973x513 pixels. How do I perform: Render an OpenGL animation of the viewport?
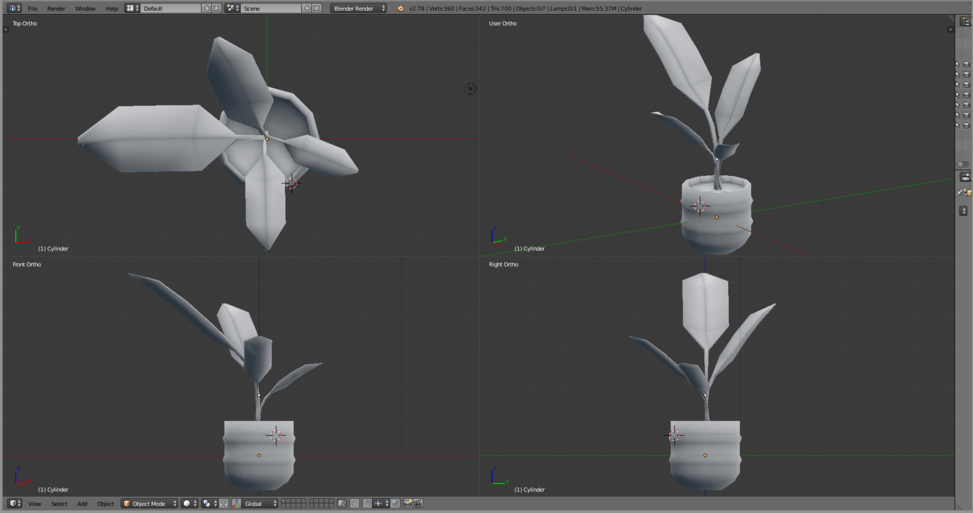418,503
